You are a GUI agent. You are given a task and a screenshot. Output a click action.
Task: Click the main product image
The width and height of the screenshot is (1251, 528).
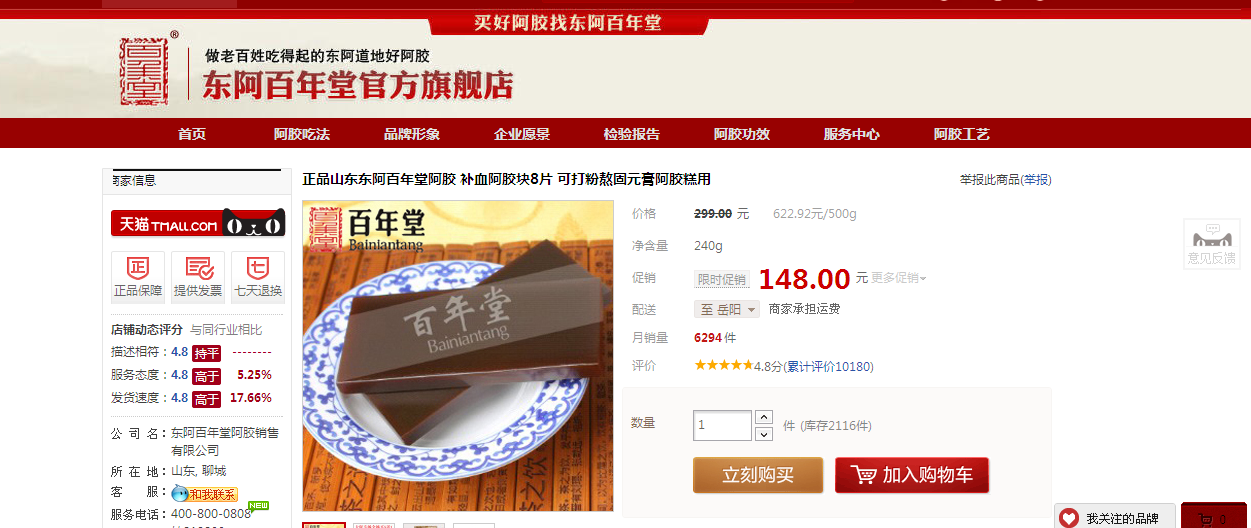(x=458, y=356)
